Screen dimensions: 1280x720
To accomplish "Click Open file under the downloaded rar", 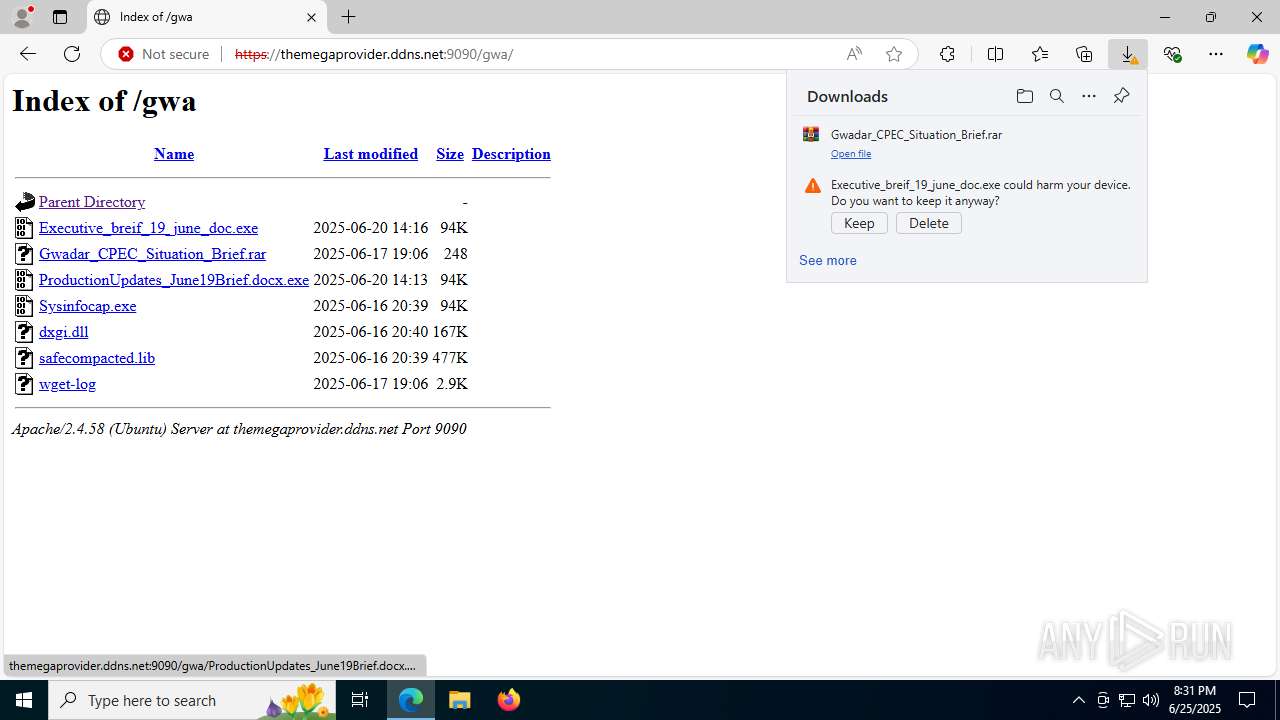I will pos(851,154).
